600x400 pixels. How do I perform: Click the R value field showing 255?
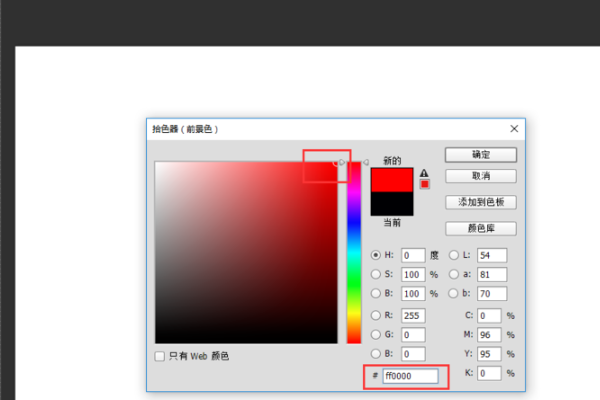point(413,315)
